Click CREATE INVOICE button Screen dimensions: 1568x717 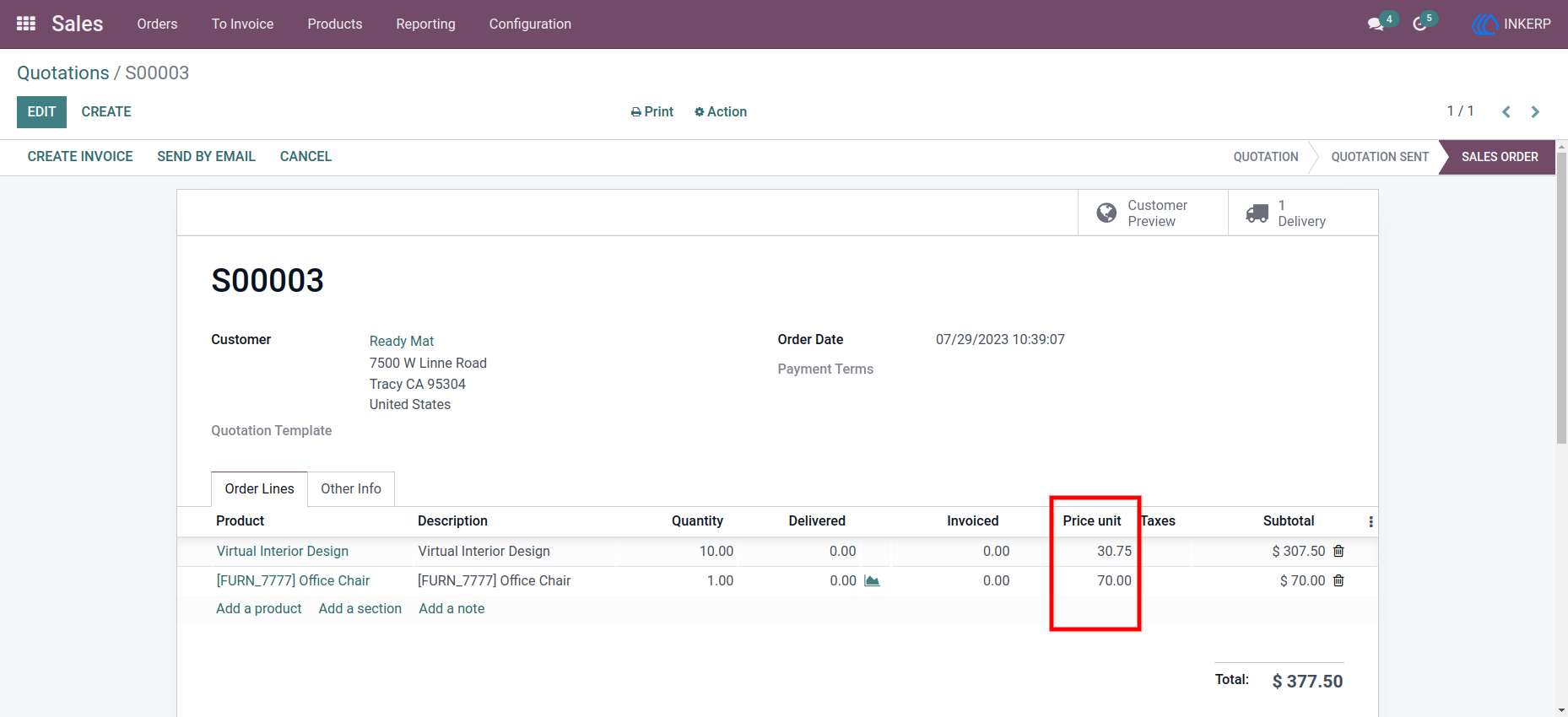tap(80, 156)
